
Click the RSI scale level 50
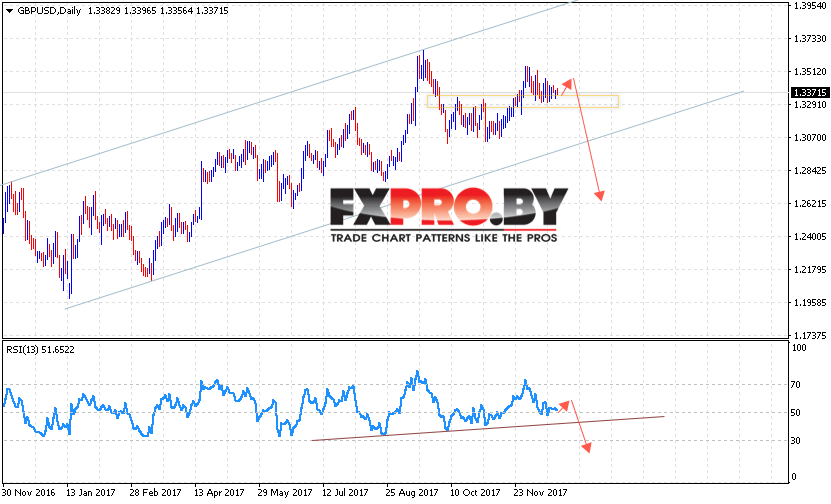(x=796, y=412)
